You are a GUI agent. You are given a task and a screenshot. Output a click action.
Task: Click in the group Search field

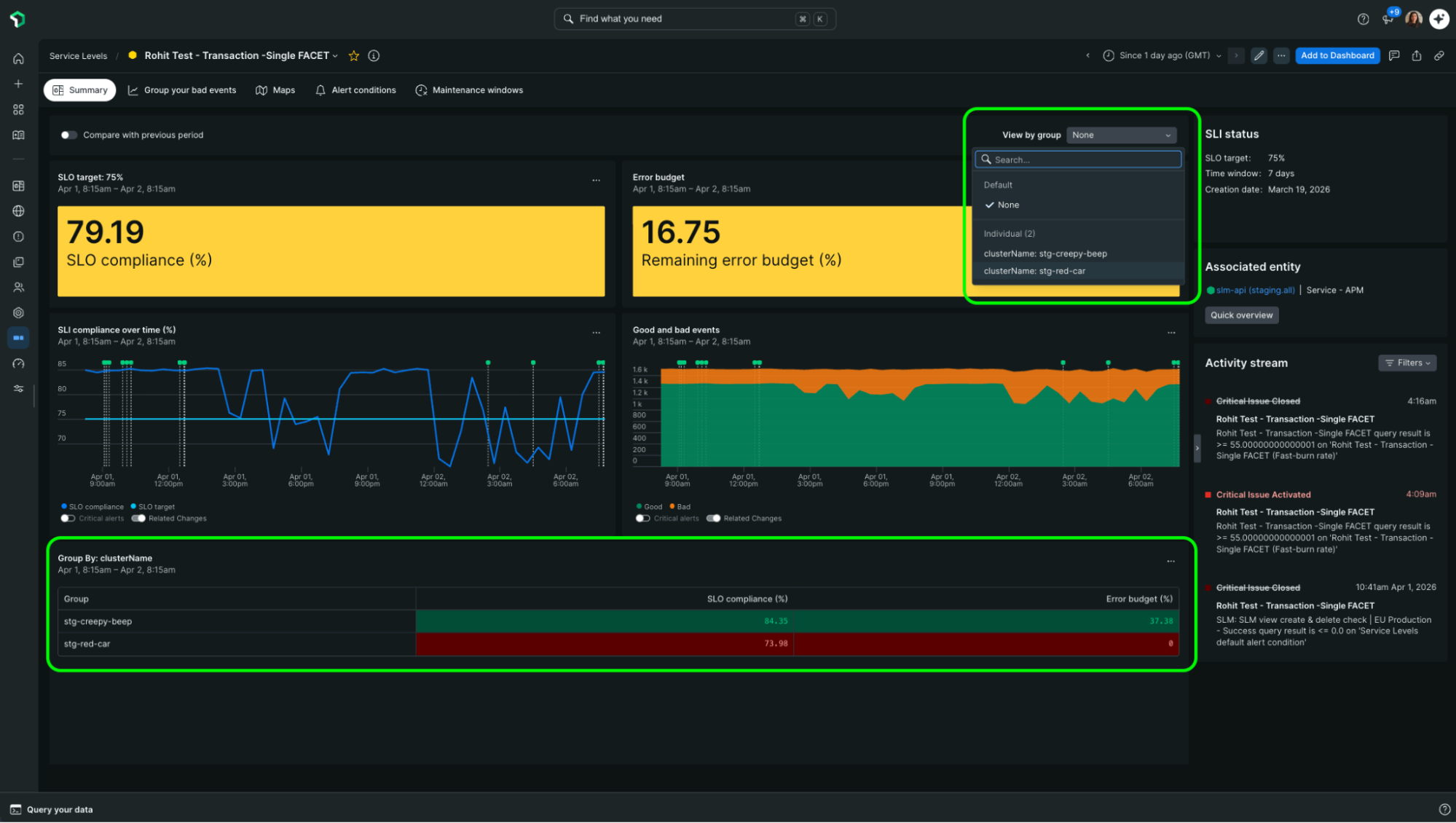[1078, 160]
